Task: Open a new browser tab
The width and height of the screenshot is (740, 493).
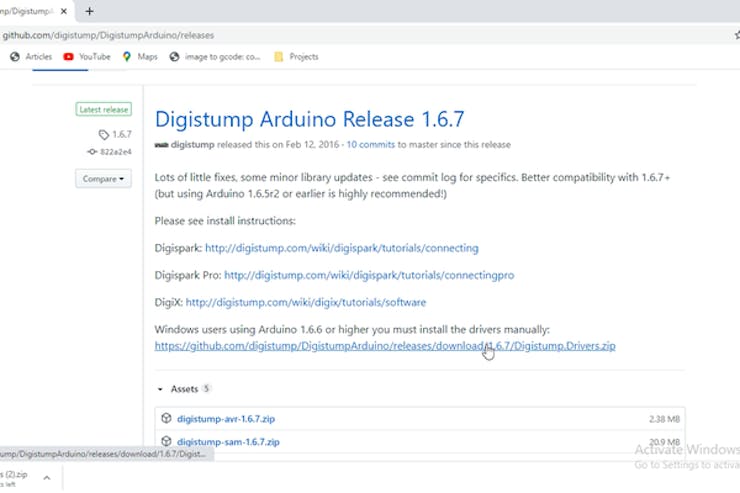Action: tap(89, 11)
